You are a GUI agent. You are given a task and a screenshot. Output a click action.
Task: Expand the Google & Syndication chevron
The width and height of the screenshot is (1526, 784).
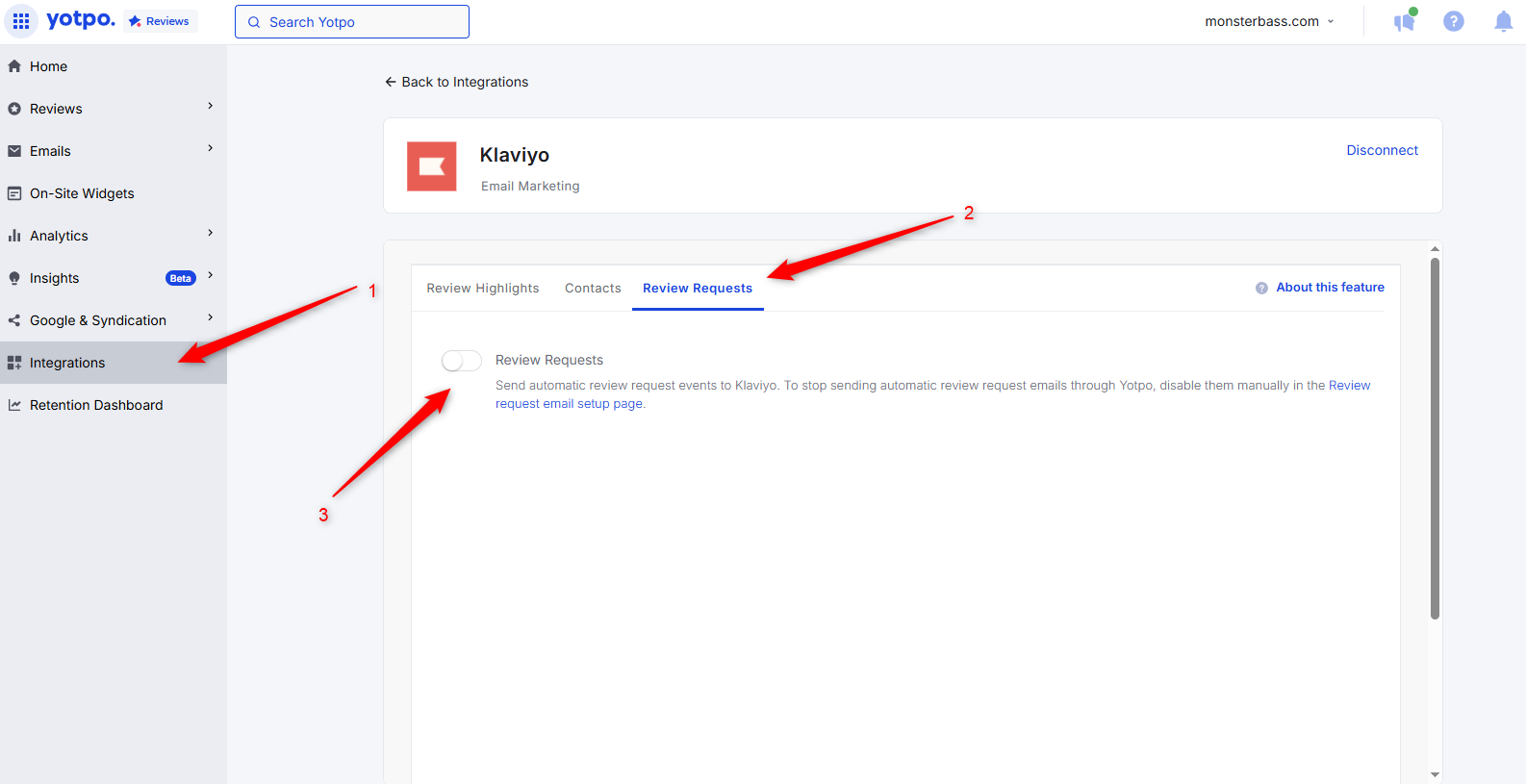tap(210, 317)
